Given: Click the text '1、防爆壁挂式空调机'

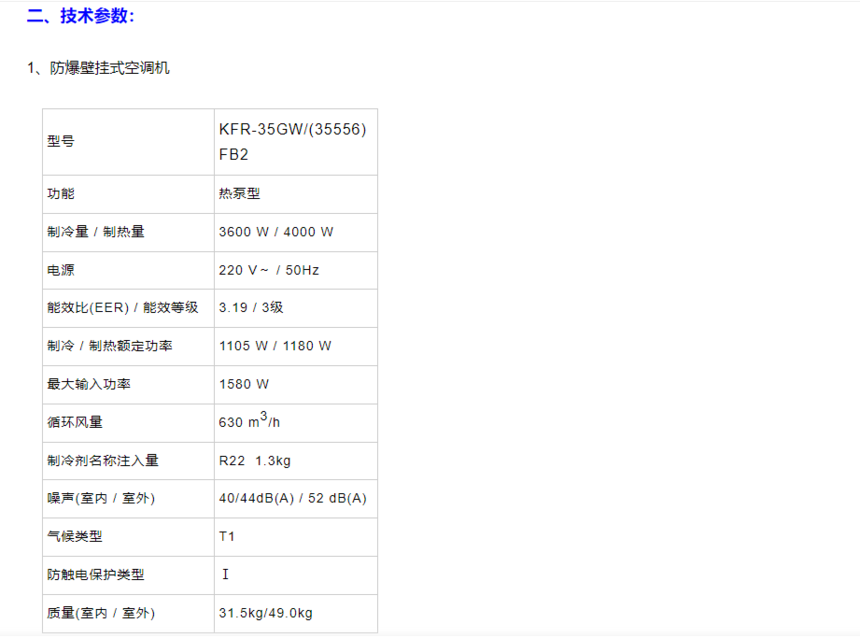Looking at the screenshot, I should tap(98, 68).
